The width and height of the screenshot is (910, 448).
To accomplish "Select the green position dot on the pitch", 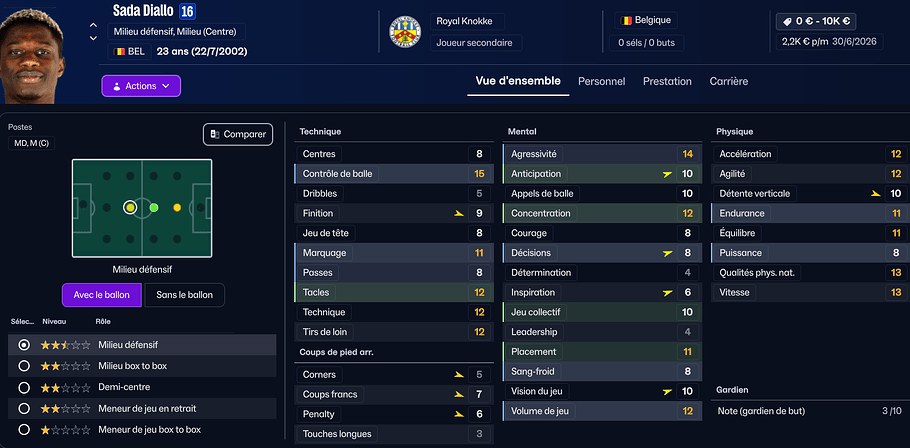I will coord(154,208).
